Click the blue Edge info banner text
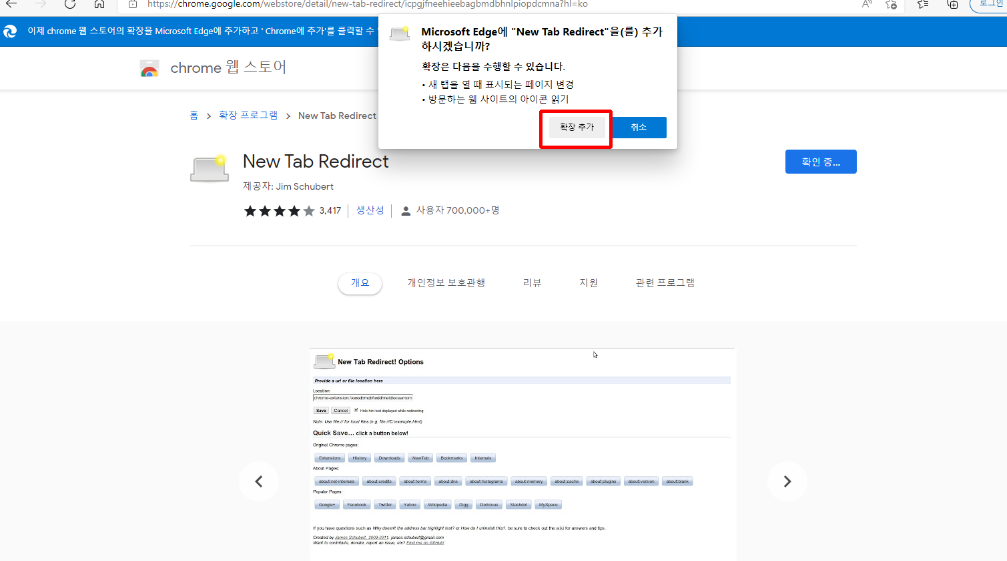The height and width of the screenshot is (561, 1007). [200, 31]
